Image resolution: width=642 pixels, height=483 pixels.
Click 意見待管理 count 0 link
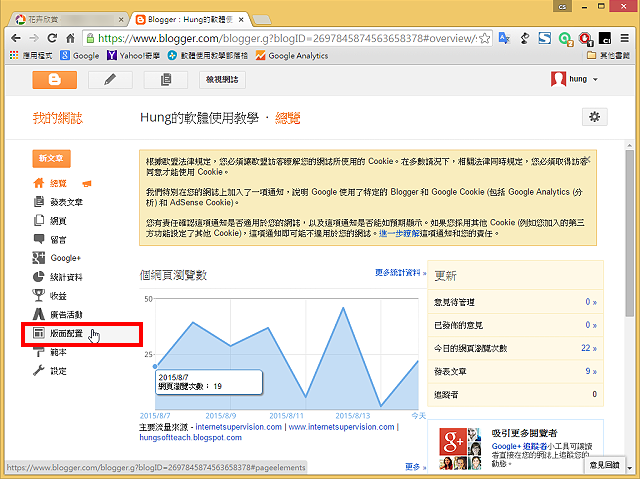point(590,302)
